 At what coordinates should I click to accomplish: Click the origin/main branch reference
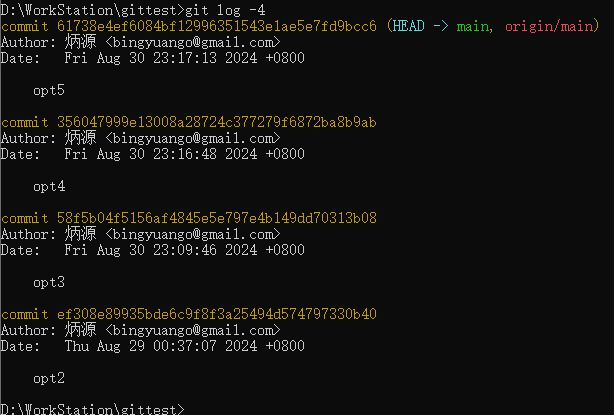pos(549,26)
